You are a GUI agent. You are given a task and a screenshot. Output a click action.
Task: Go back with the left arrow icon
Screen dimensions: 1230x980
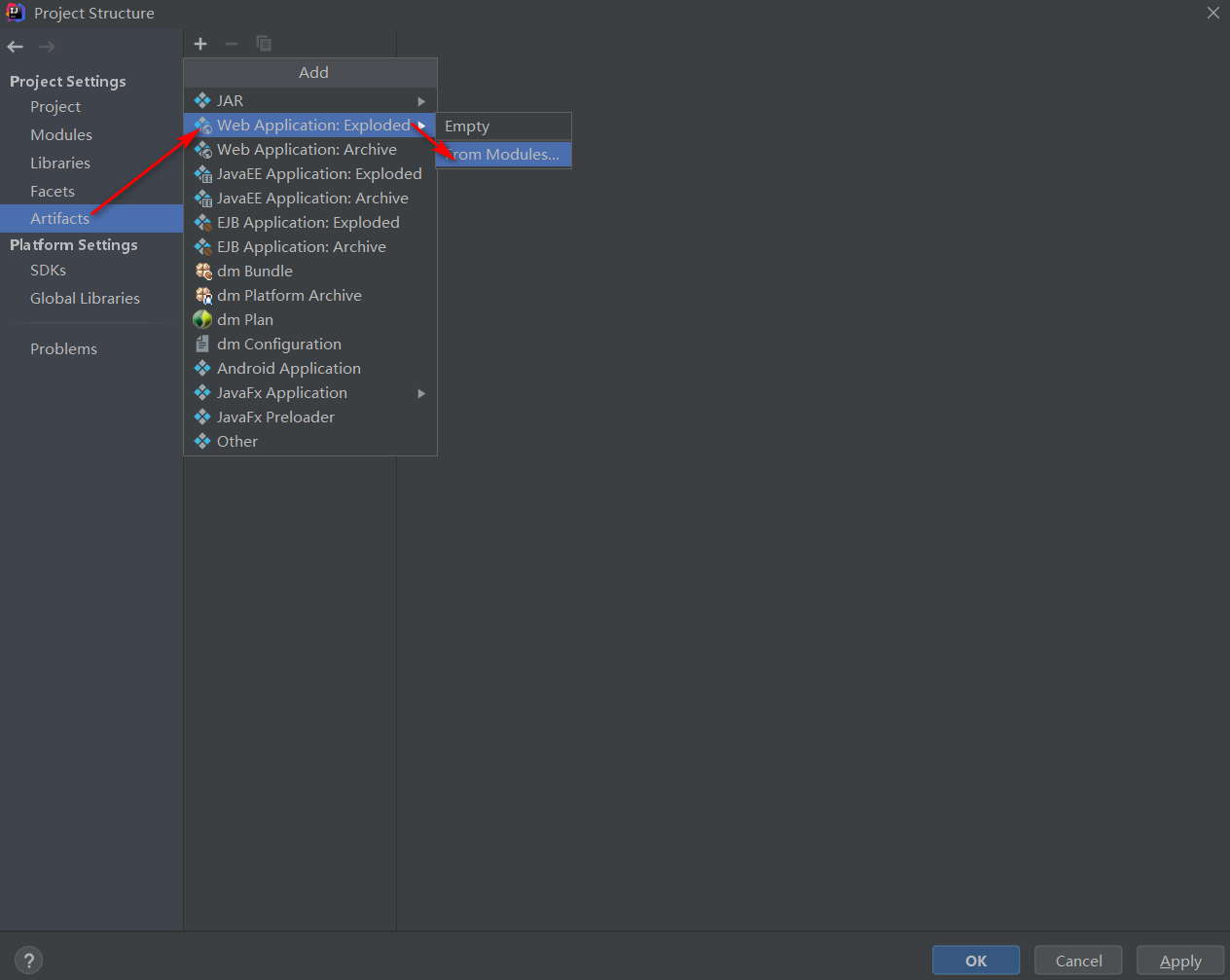click(16, 47)
